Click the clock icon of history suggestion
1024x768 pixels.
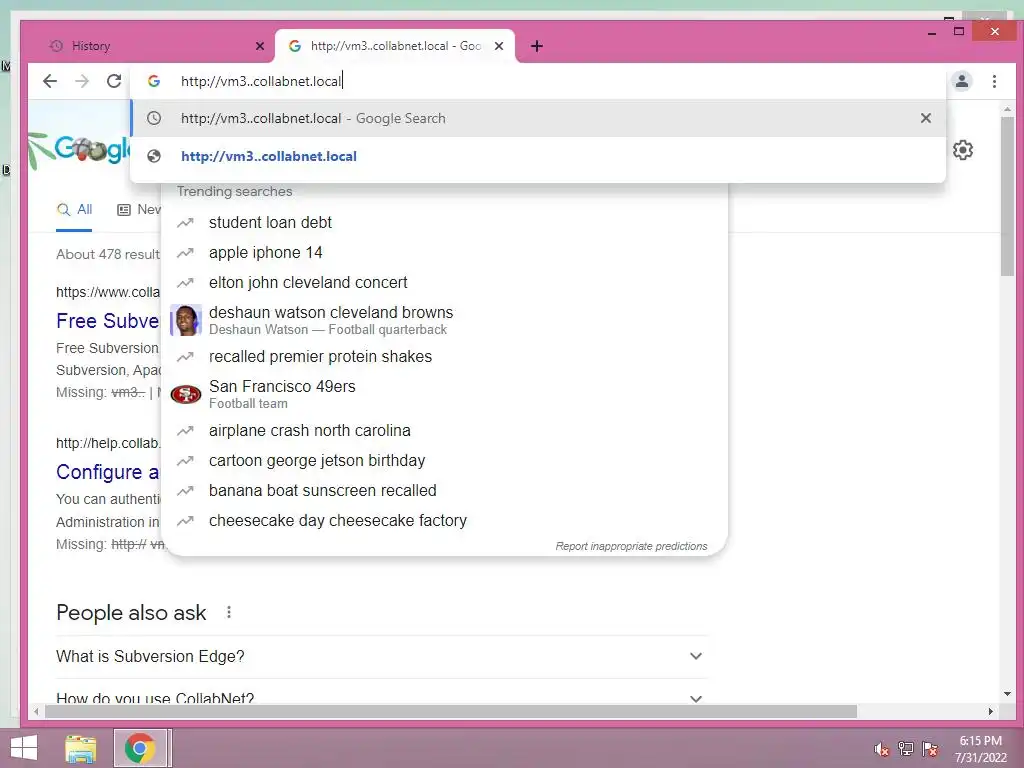154,118
